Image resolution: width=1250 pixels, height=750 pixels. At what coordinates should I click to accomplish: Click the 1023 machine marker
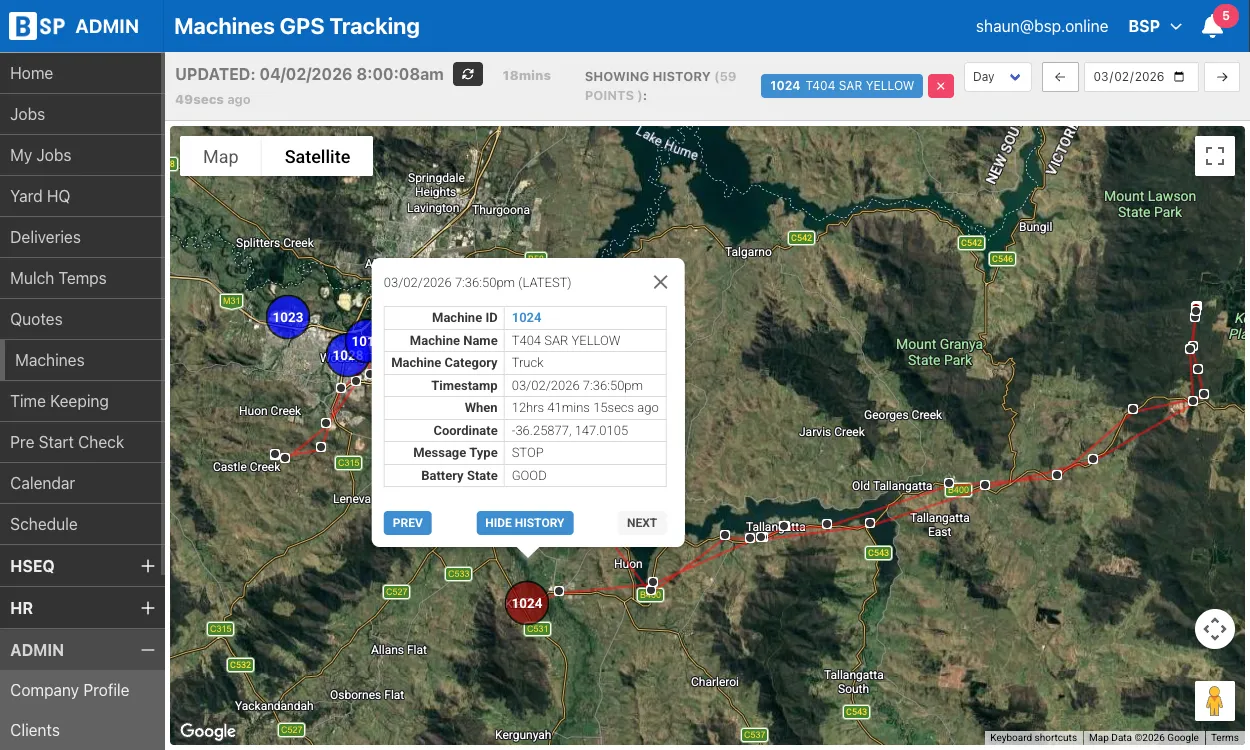point(288,317)
